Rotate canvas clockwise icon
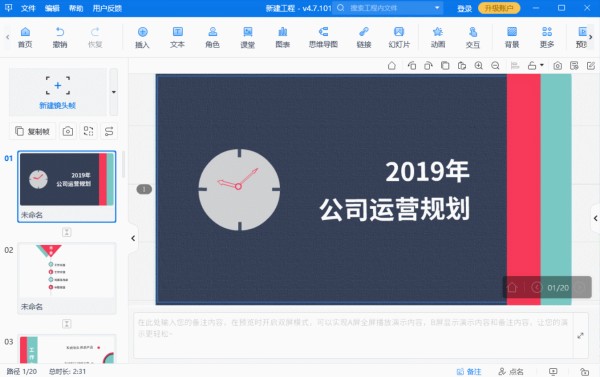The image size is (600, 377). [x=428, y=66]
